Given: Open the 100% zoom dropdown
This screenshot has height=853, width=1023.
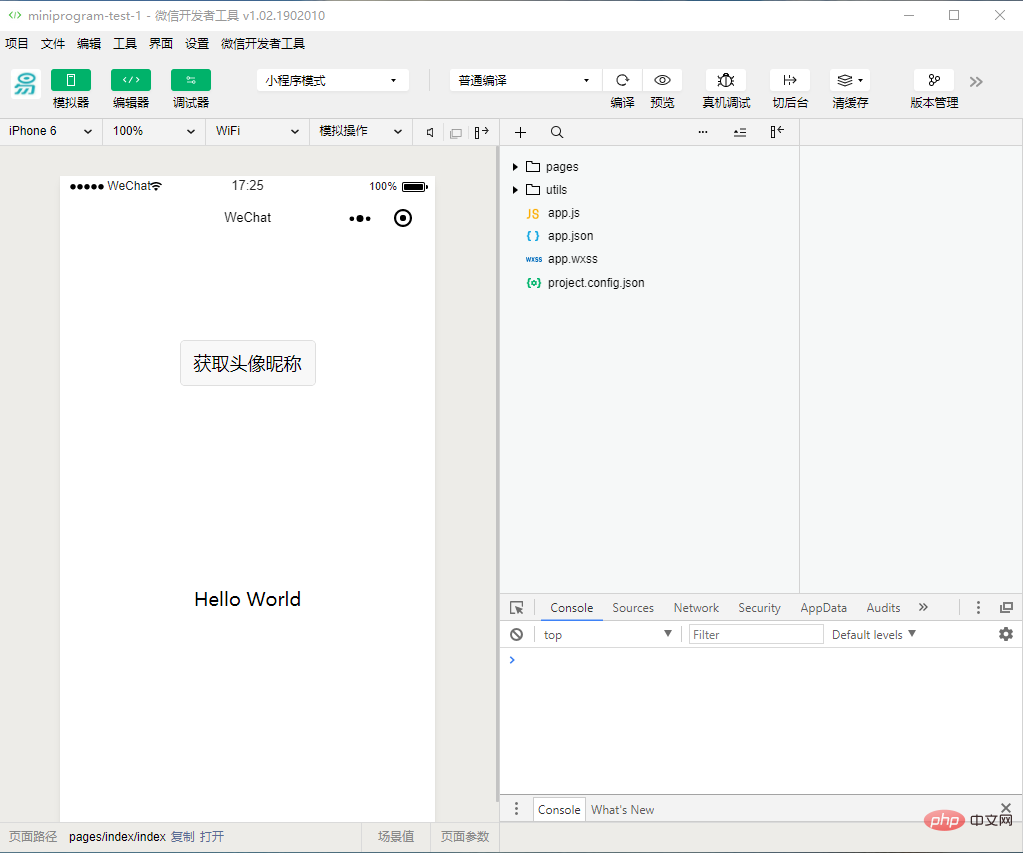Looking at the screenshot, I should [x=153, y=131].
